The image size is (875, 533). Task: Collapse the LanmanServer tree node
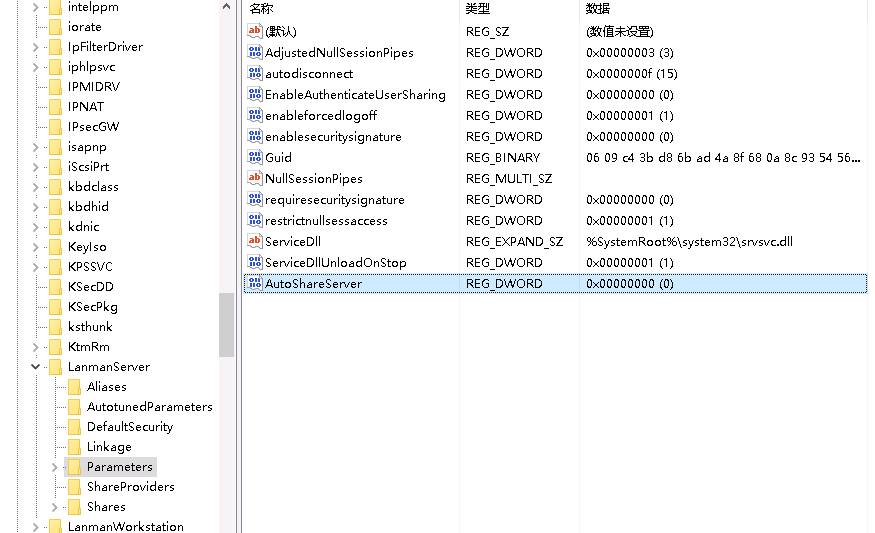tap(36, 367)
